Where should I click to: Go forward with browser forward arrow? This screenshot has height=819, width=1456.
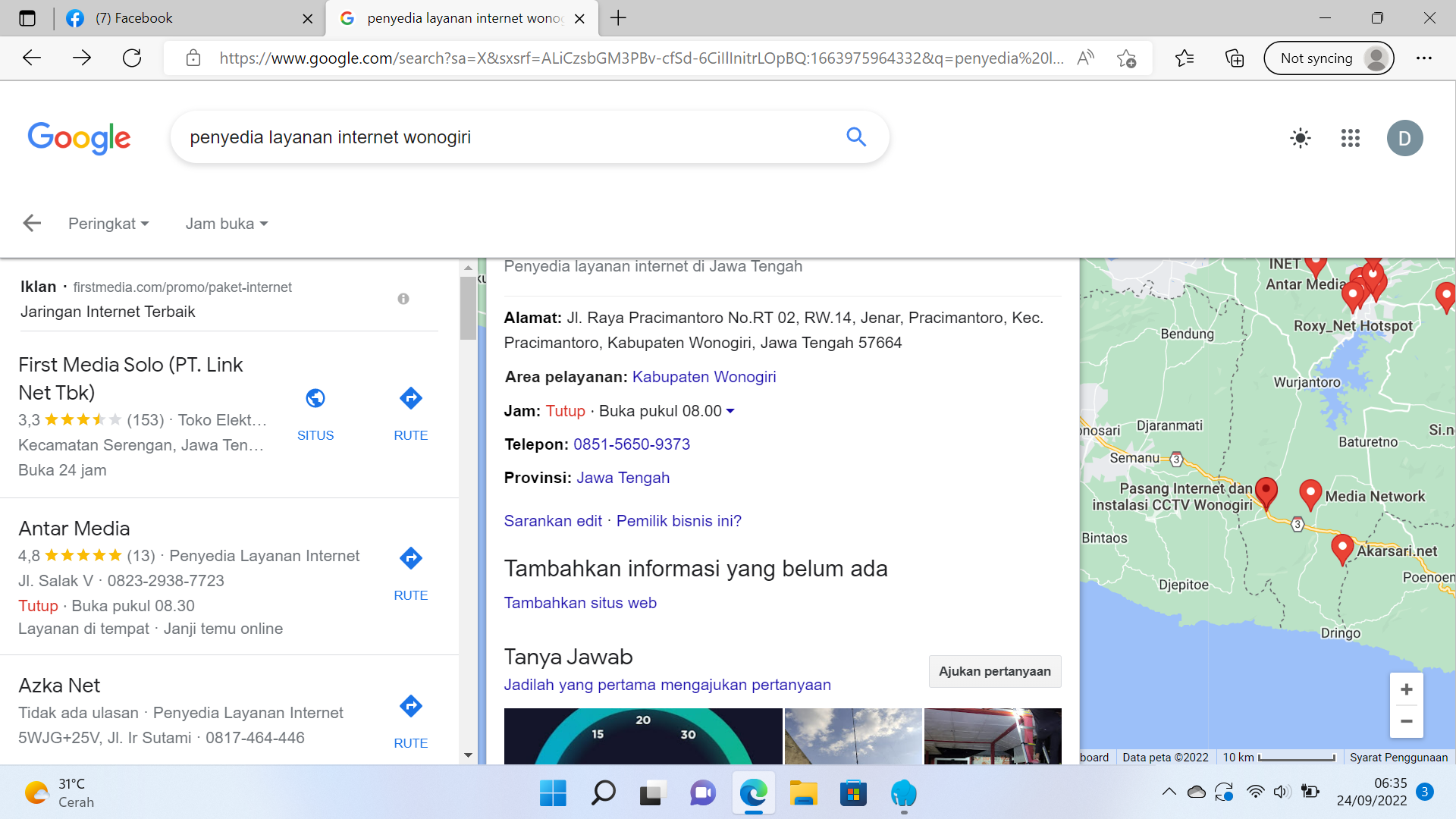(82, 58)
